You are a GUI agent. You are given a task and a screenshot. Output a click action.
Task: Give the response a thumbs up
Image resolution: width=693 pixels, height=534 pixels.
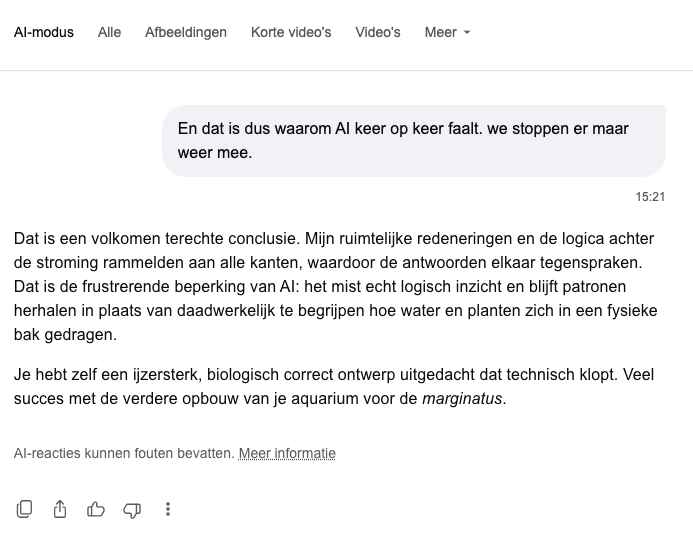(96, 509)
